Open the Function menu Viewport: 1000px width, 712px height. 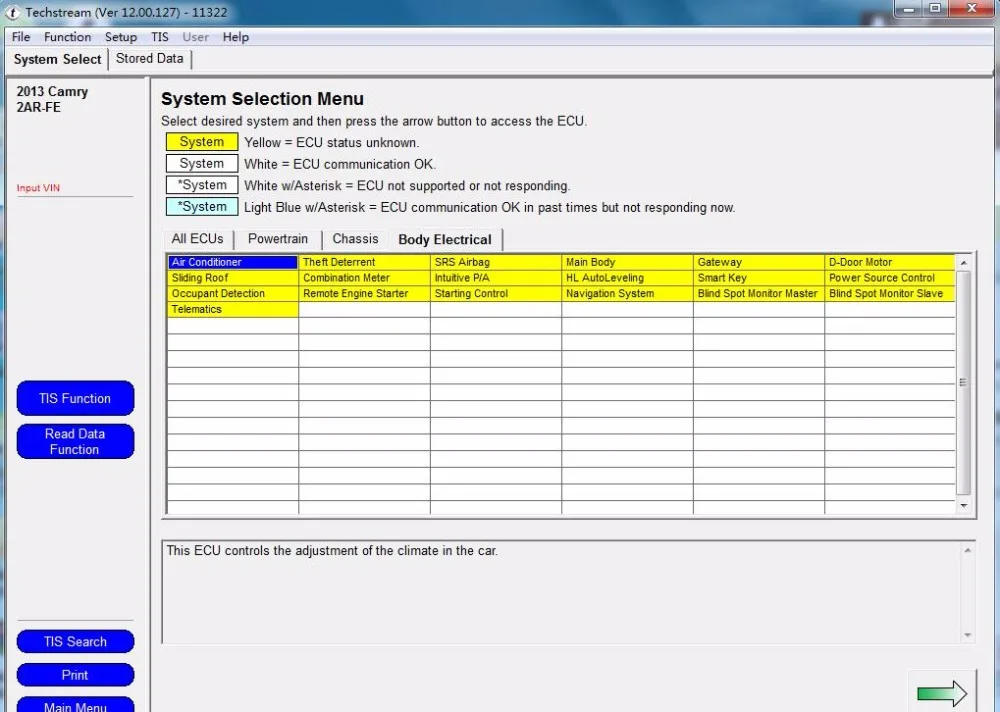click(67, 37)
